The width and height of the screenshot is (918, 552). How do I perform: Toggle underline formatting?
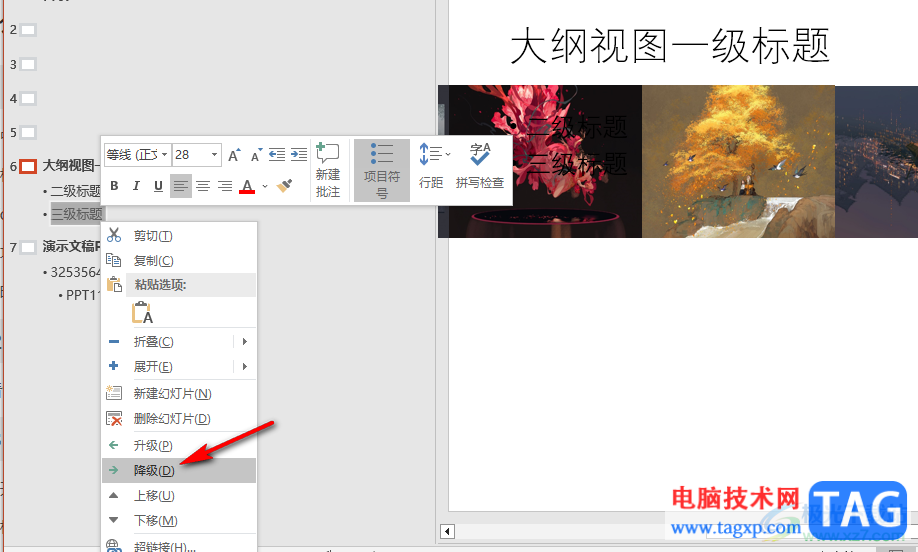tap(158, 186)
